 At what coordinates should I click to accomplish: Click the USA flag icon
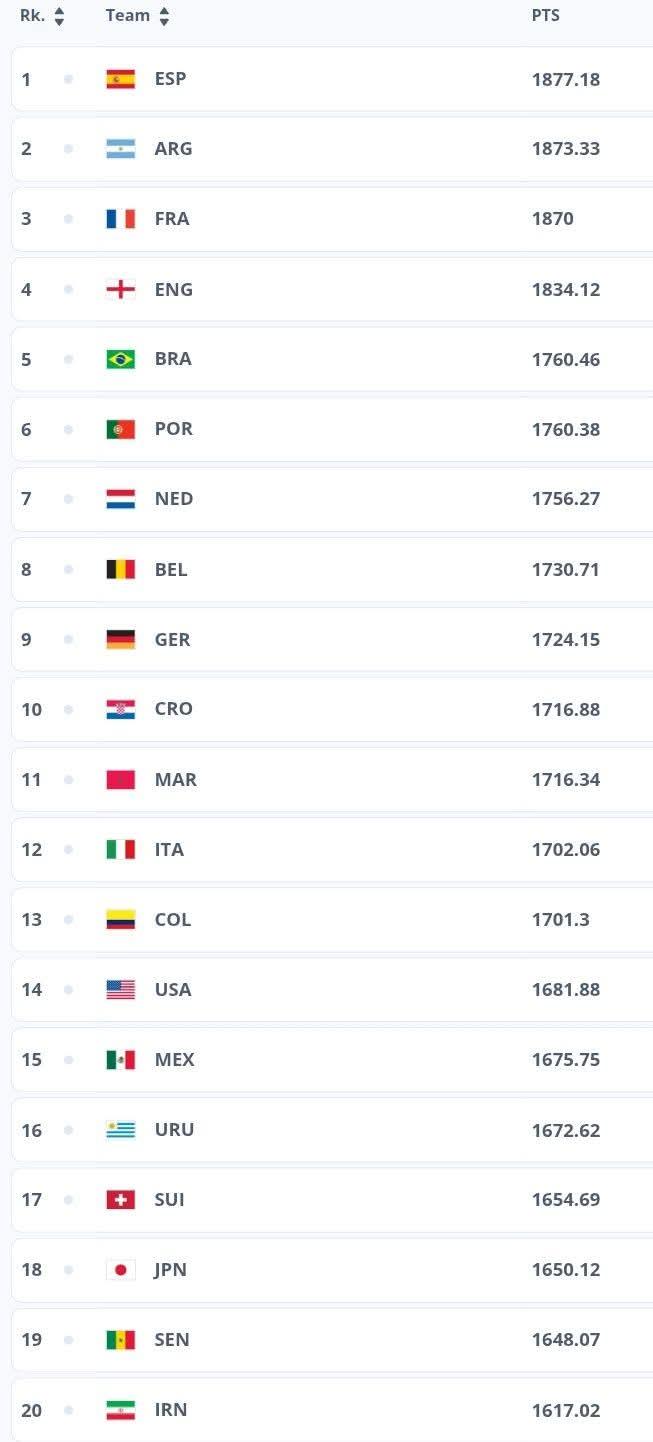(x=120, y=989)
